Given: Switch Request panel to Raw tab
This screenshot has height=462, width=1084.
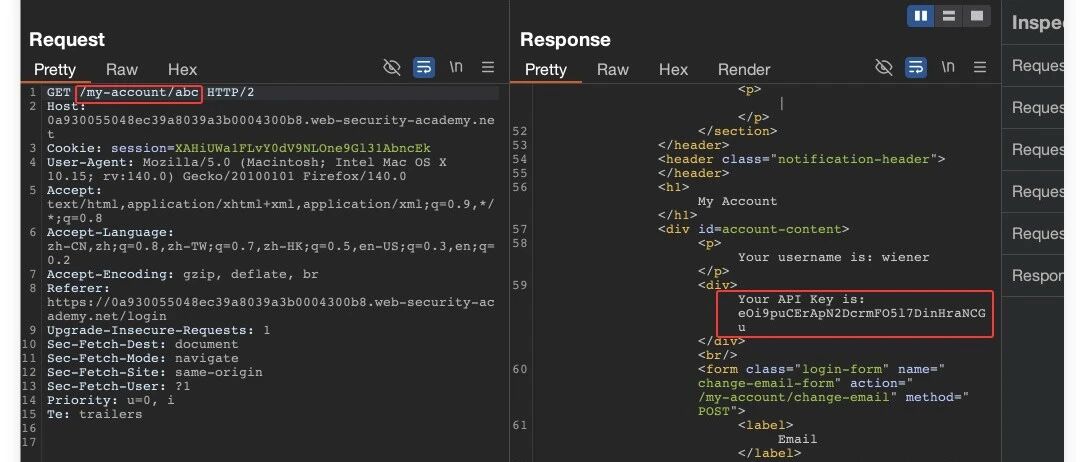Looking at the screenshot, I should tap(122, 69).
